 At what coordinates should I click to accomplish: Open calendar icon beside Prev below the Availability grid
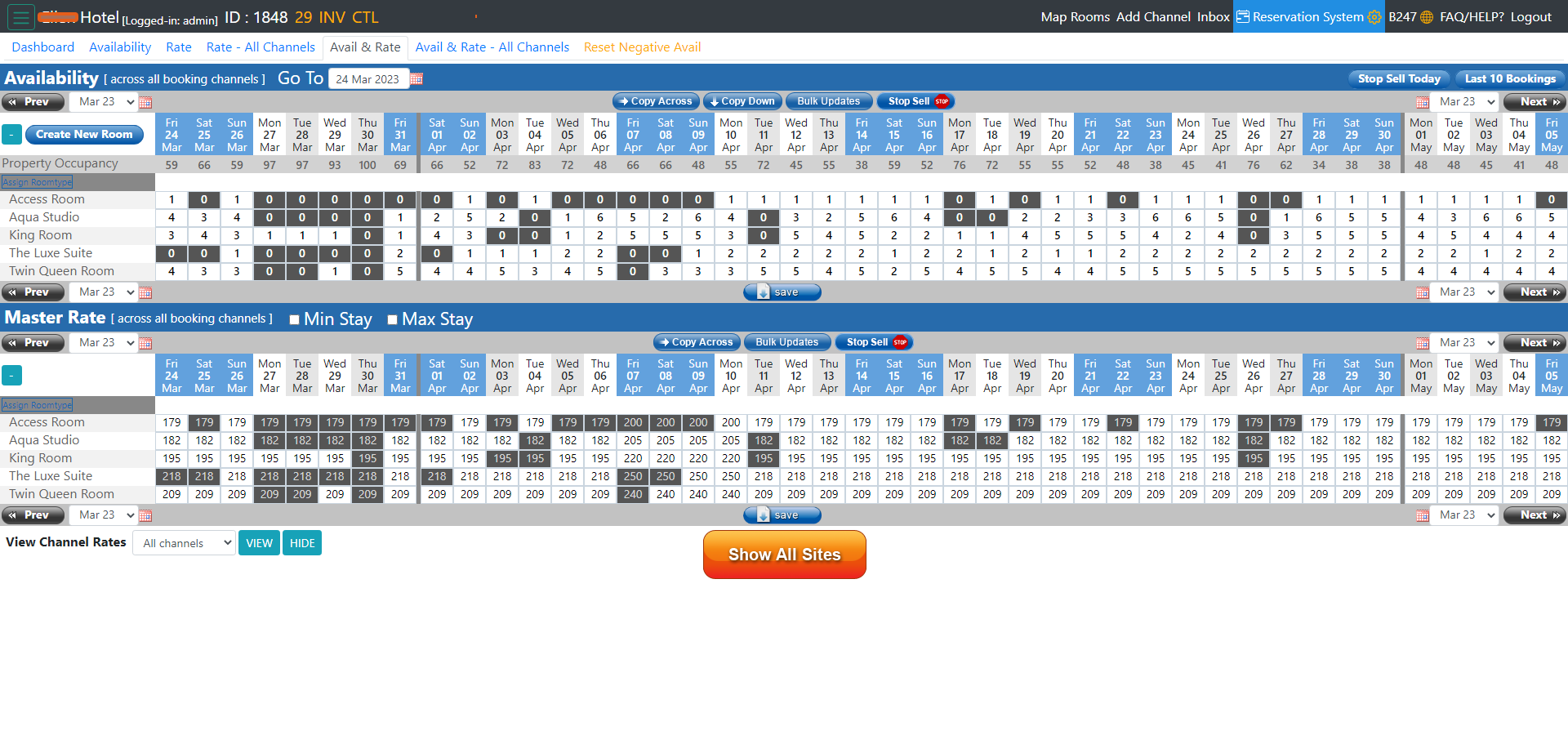(x=145, y=292)
